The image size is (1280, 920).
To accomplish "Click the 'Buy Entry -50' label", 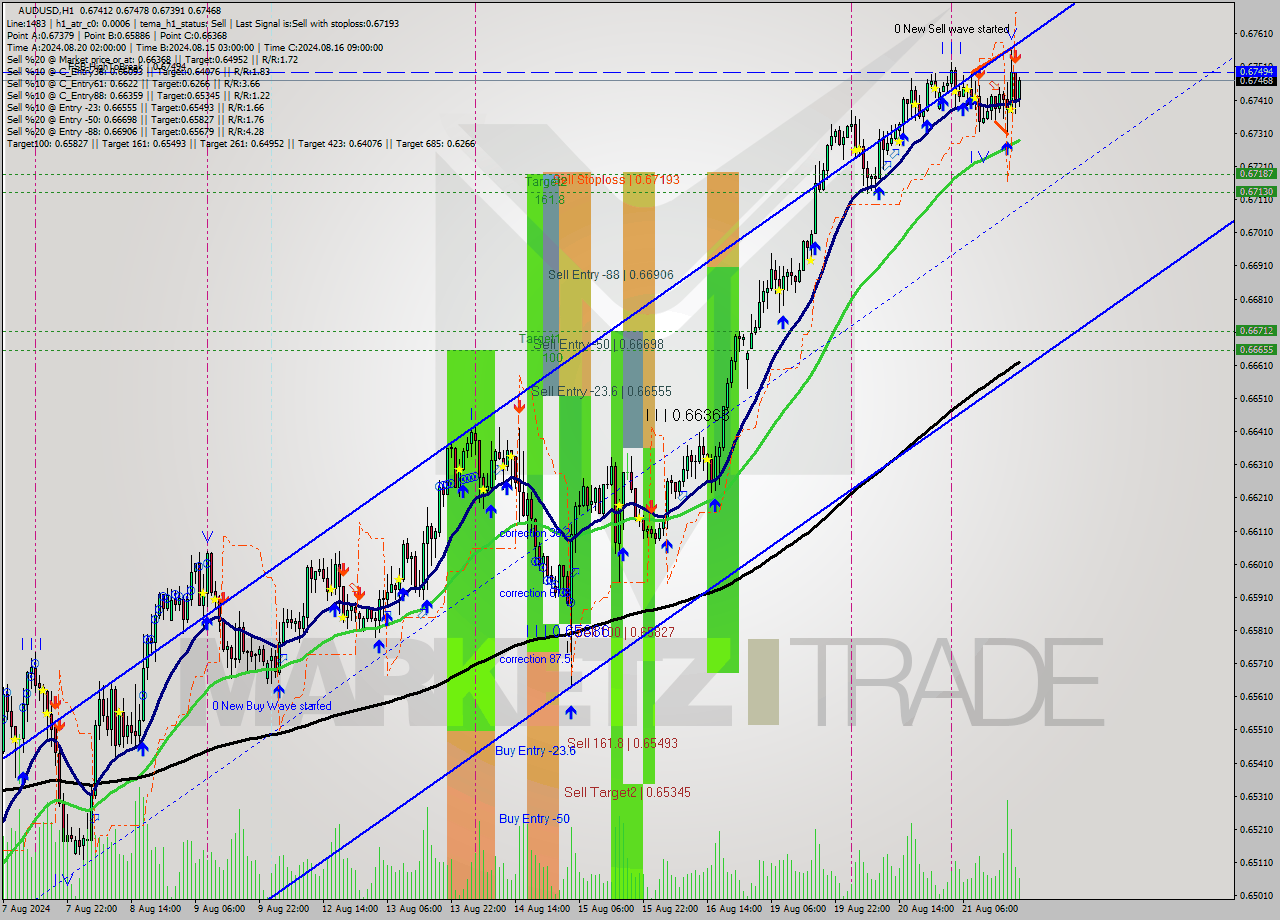I will (x=534, y=819).
